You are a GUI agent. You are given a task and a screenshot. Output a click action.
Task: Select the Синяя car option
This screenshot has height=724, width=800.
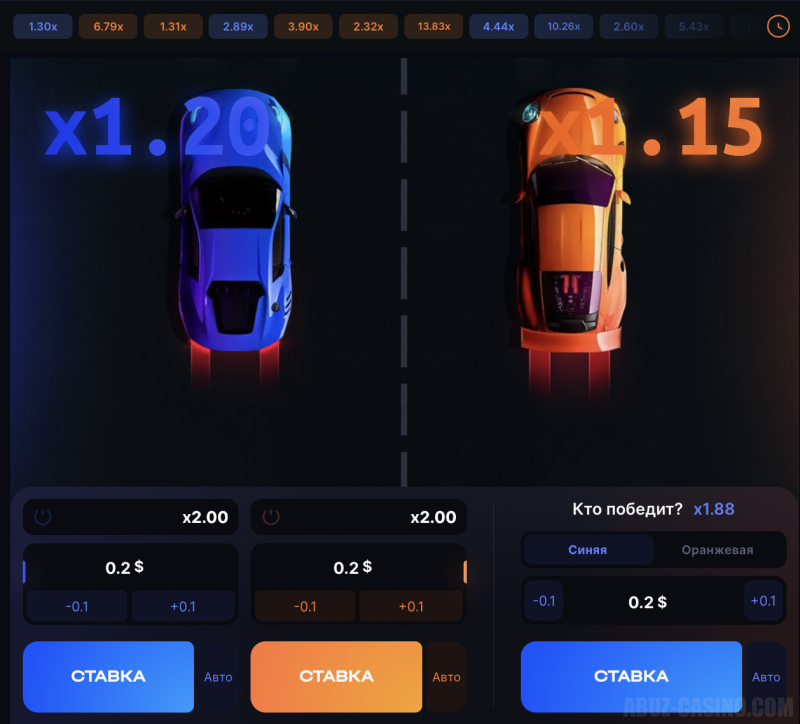[x=588, y=550]
